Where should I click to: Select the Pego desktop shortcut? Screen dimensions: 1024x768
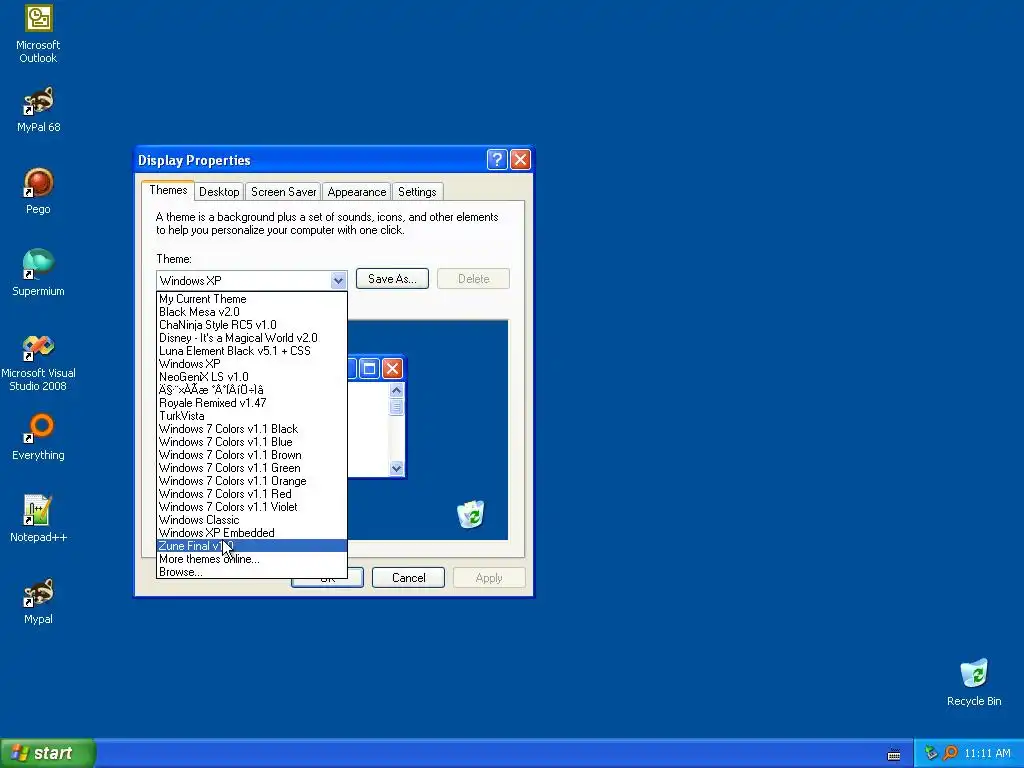[x=38, y=191]
